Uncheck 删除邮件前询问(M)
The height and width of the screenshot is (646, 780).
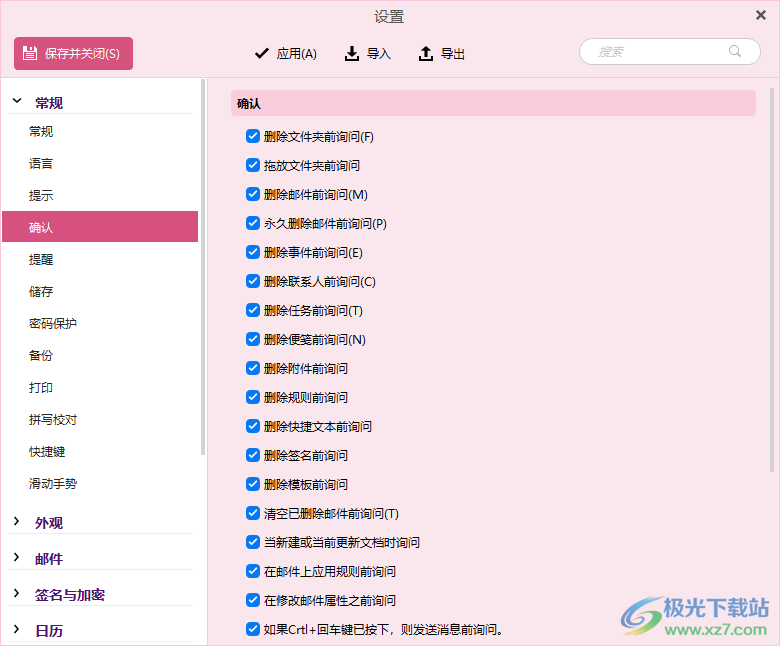(x=253, y=194)
